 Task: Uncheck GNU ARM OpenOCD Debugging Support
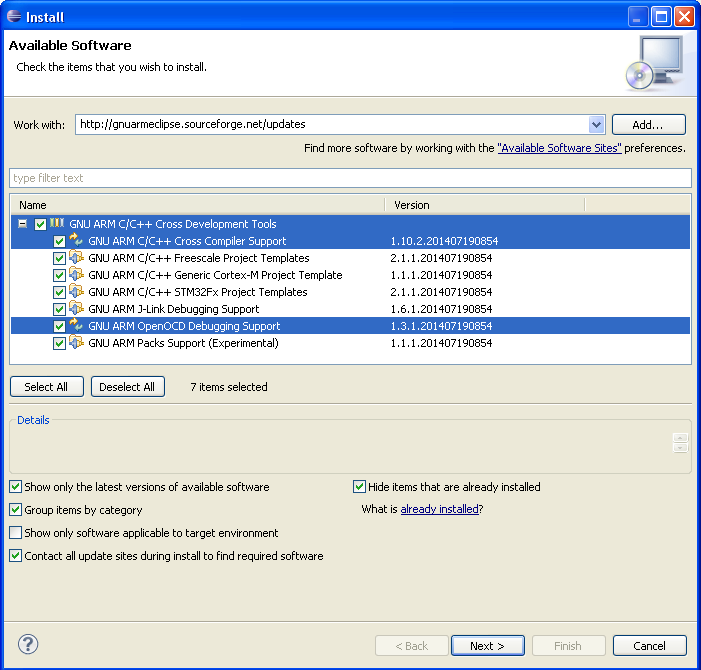pos(59,326)
